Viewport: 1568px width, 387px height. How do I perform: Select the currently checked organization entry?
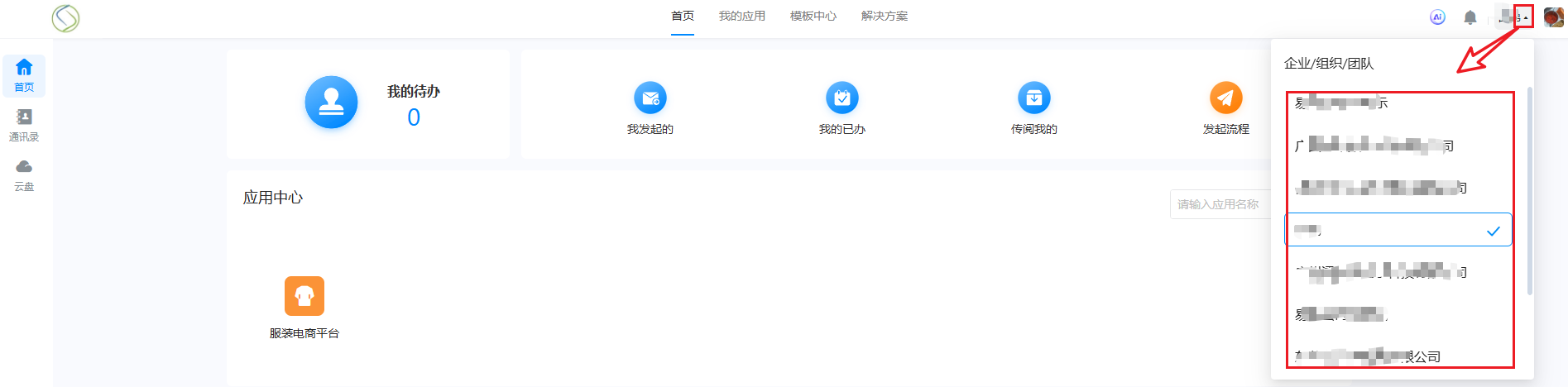[x=1398, y=230]
